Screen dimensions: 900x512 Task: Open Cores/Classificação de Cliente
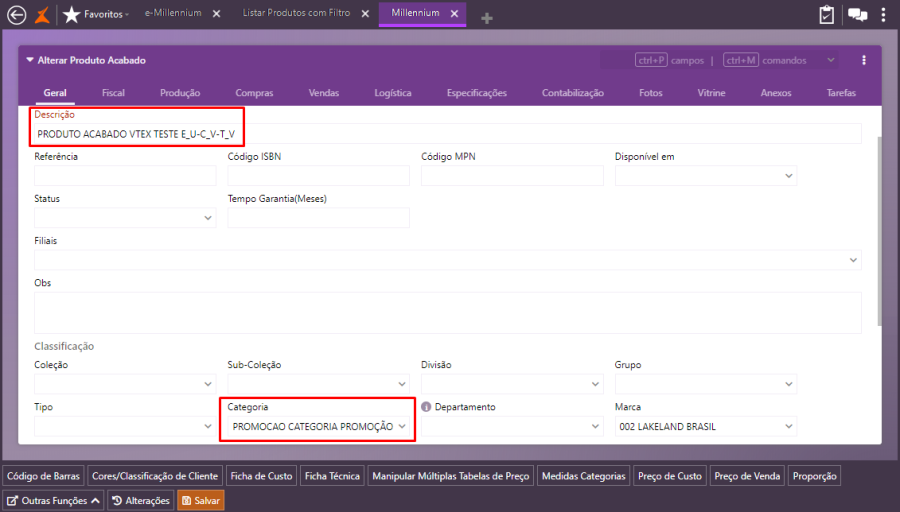(x=155, y=476)
